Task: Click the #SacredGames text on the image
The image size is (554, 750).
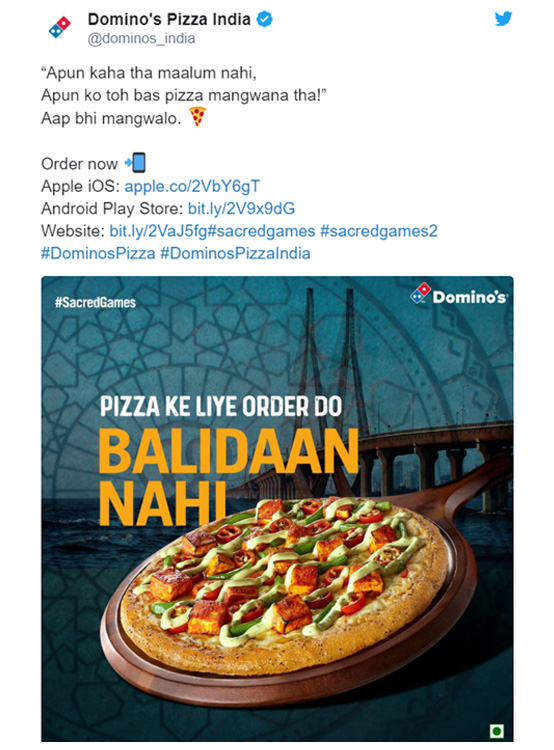Action: pyautogui.click(x=95, y=302)
